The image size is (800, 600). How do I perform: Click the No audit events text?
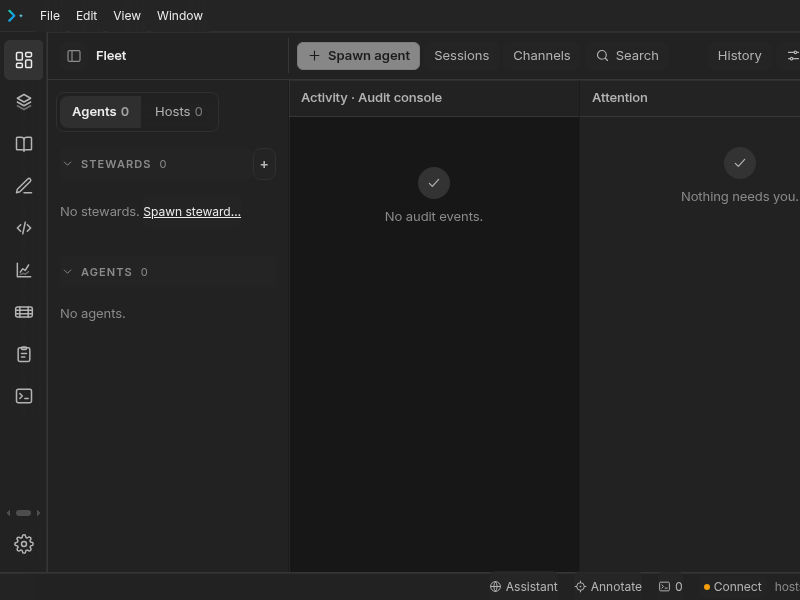434,217
